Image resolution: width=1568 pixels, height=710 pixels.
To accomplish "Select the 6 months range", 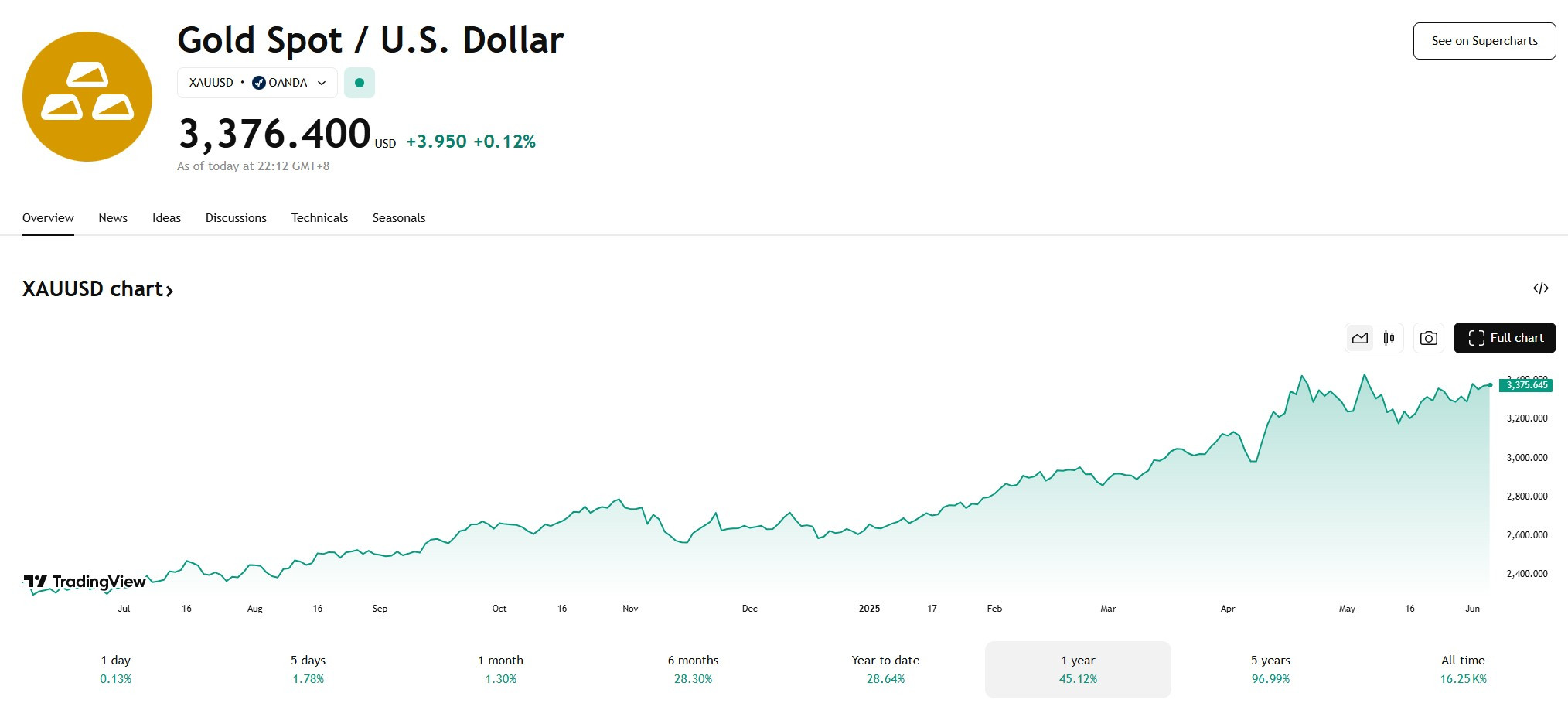I will coord(694,670).
